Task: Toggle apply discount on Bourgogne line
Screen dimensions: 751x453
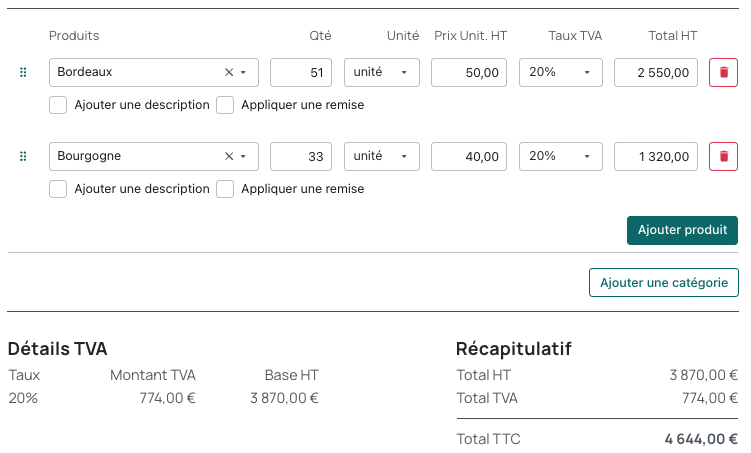Action: (x=225, y=189)
